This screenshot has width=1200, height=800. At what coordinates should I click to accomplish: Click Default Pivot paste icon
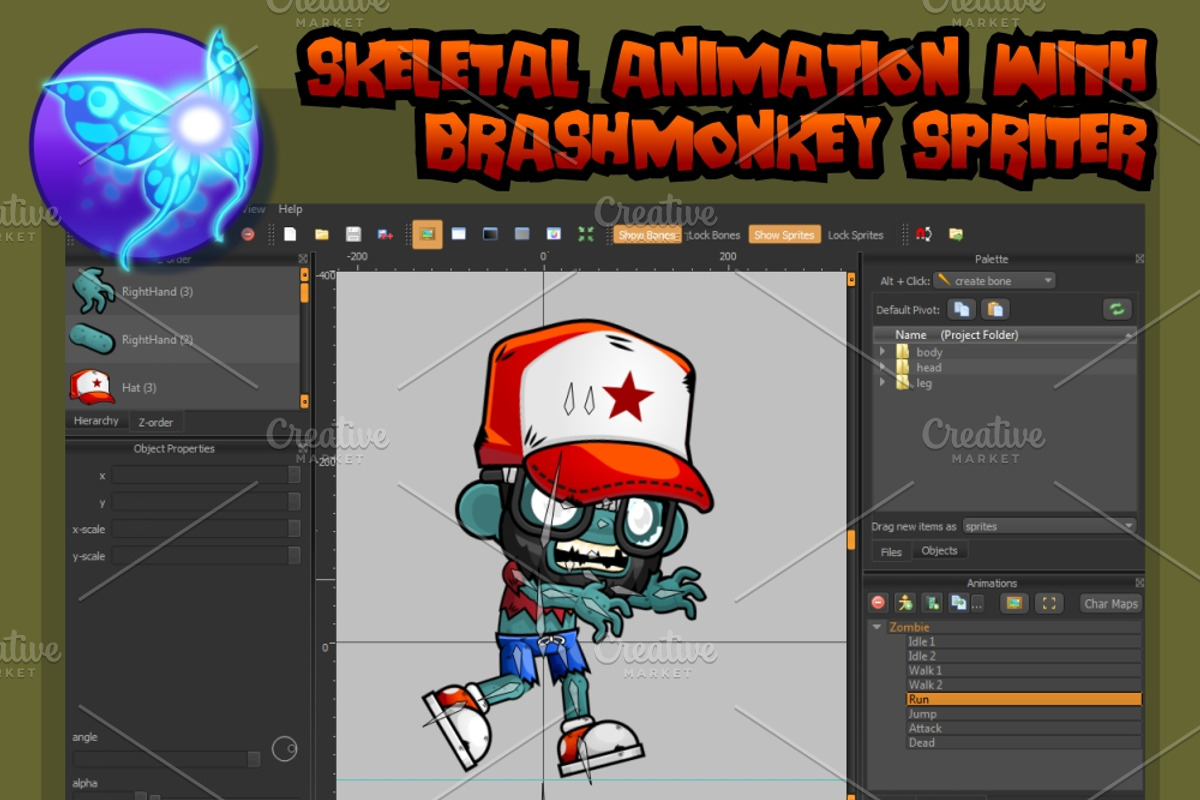tap(995, 309)
